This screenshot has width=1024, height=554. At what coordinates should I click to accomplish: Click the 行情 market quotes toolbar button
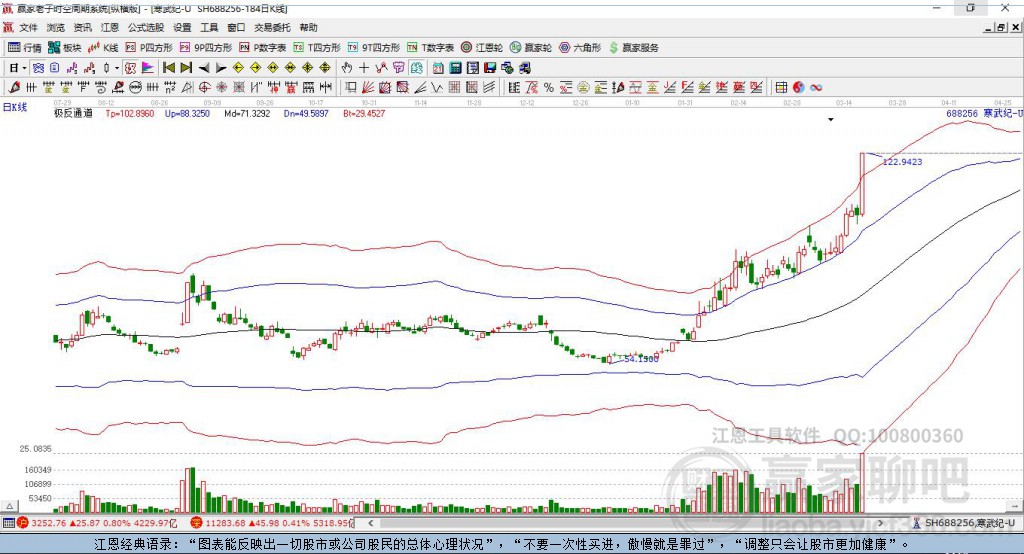[25, 47]
